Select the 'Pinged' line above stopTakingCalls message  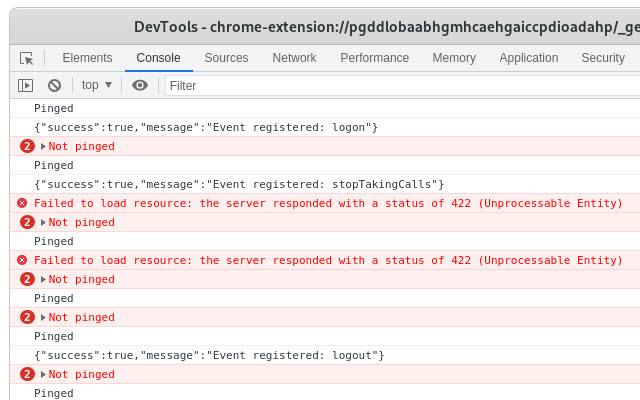coord(54,166)
